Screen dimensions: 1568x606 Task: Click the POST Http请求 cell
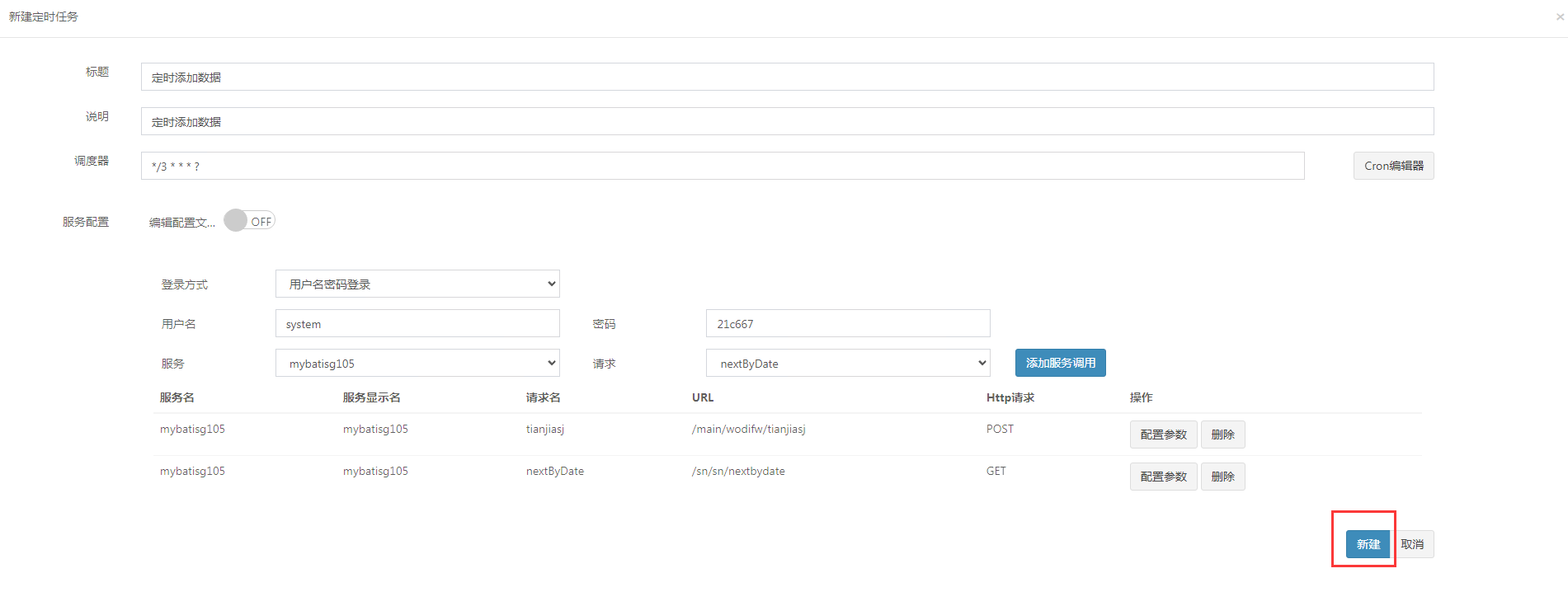[x=1000, y=429]
